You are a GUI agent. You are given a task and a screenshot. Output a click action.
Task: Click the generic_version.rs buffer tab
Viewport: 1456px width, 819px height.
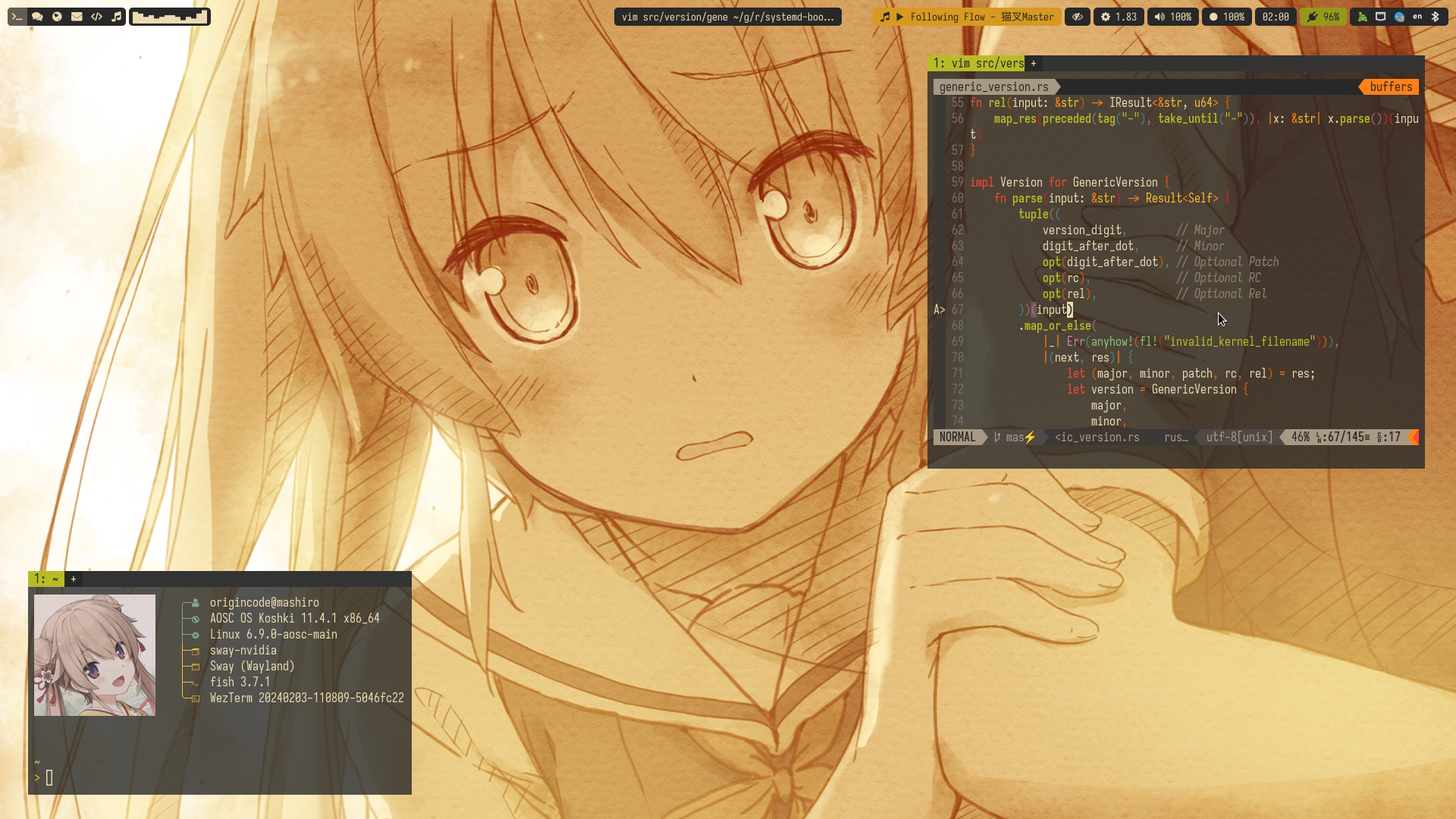994,87
